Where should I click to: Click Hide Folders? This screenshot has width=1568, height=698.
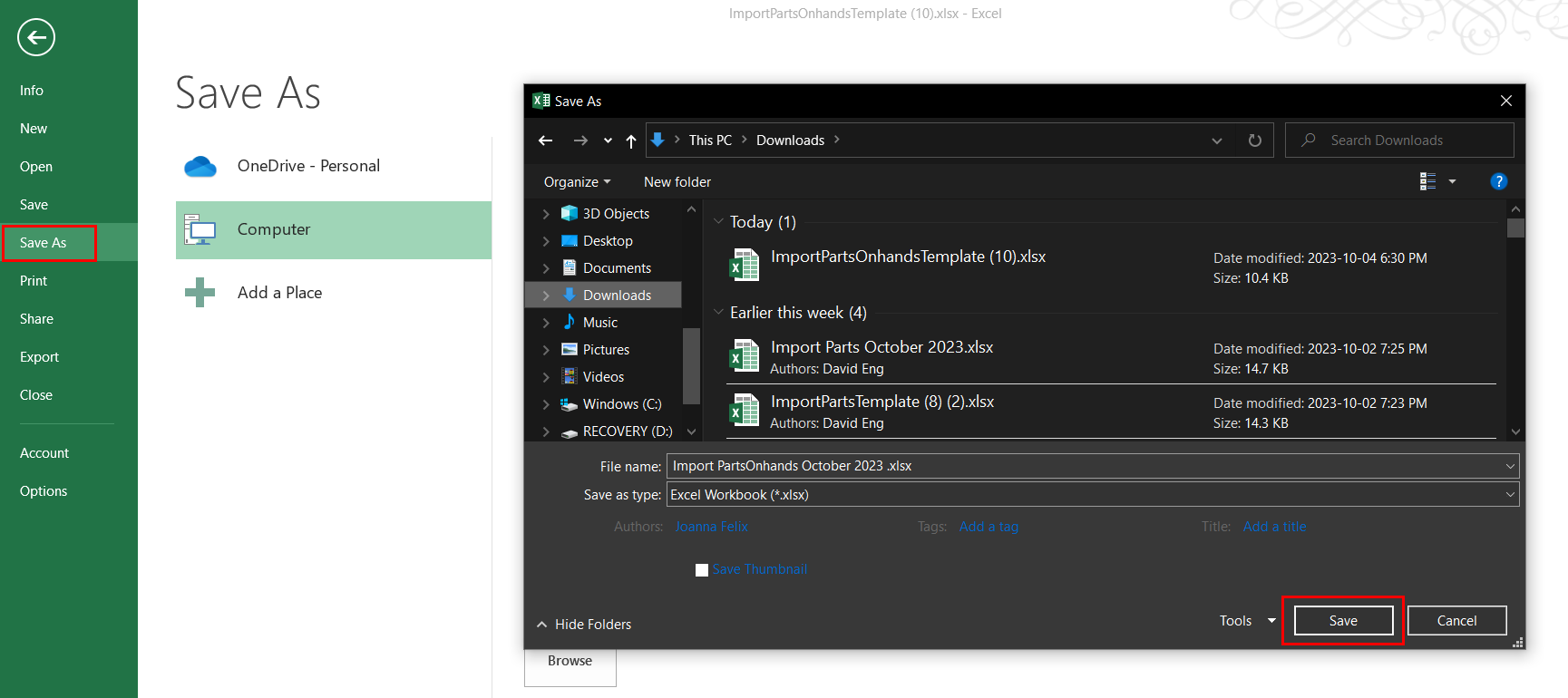pyautogui.click(x=584, y=625)
